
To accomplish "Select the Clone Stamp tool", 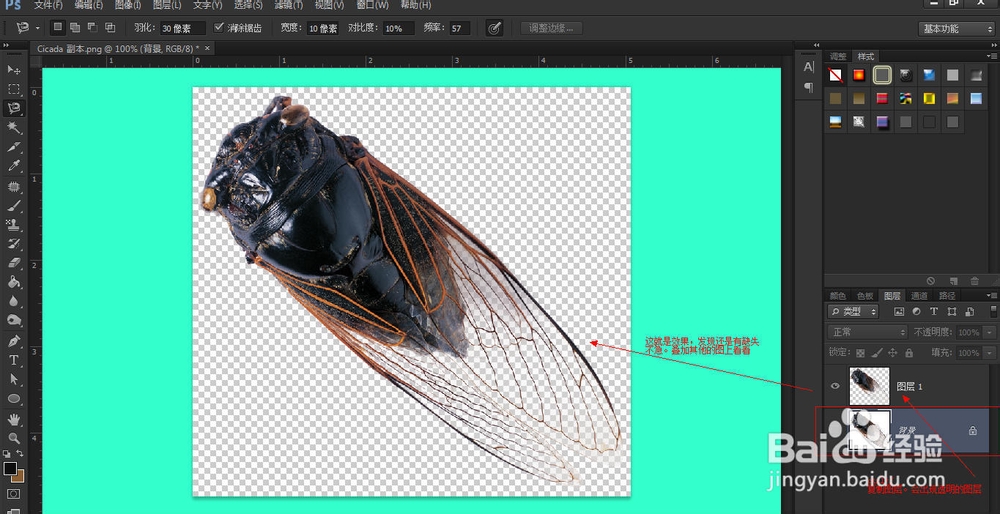I will coord(13,224).
